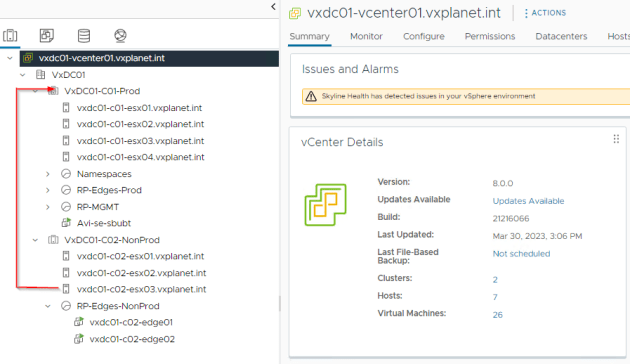Image resolution: width=630 pixels, height=364 pixels.
Task: Select Avi-se-sbubt label in tree
Action: click(x=104, y=223)
